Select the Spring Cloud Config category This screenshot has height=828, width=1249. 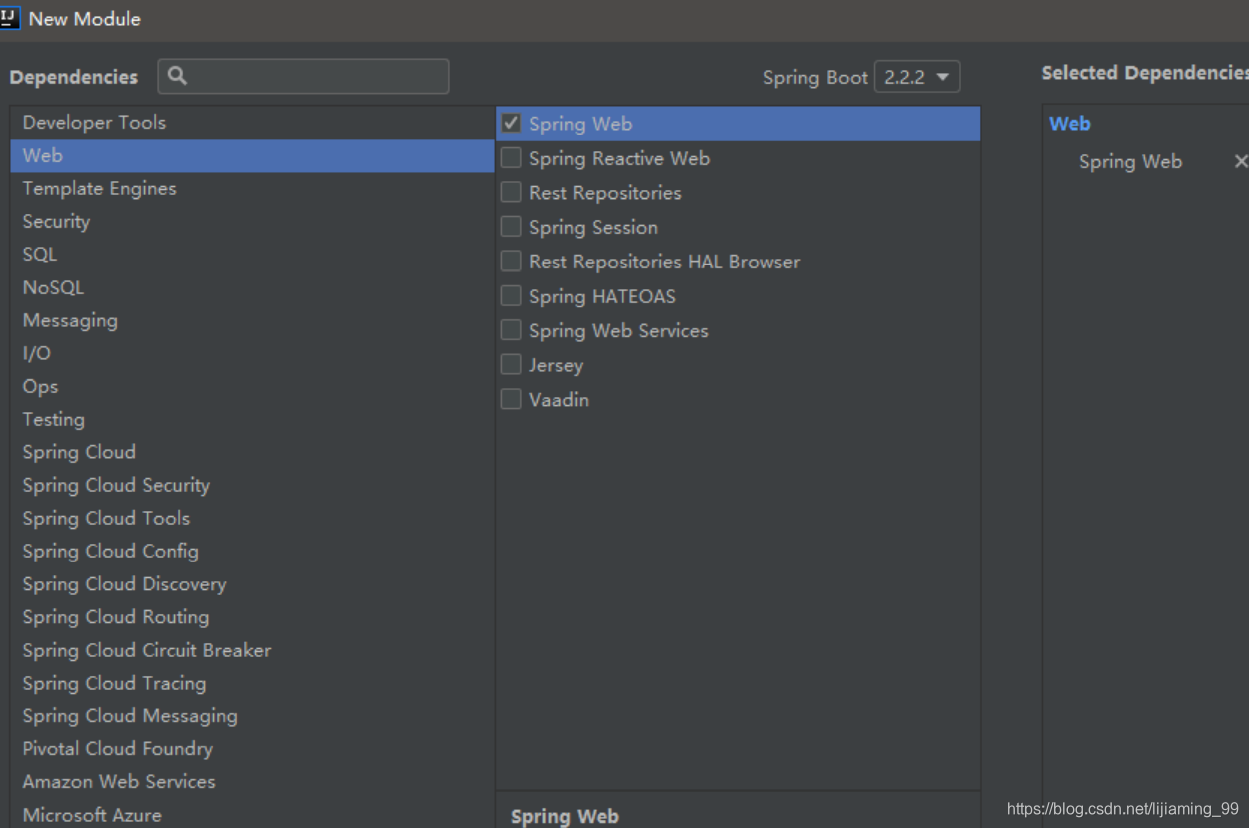coord(252,551)
